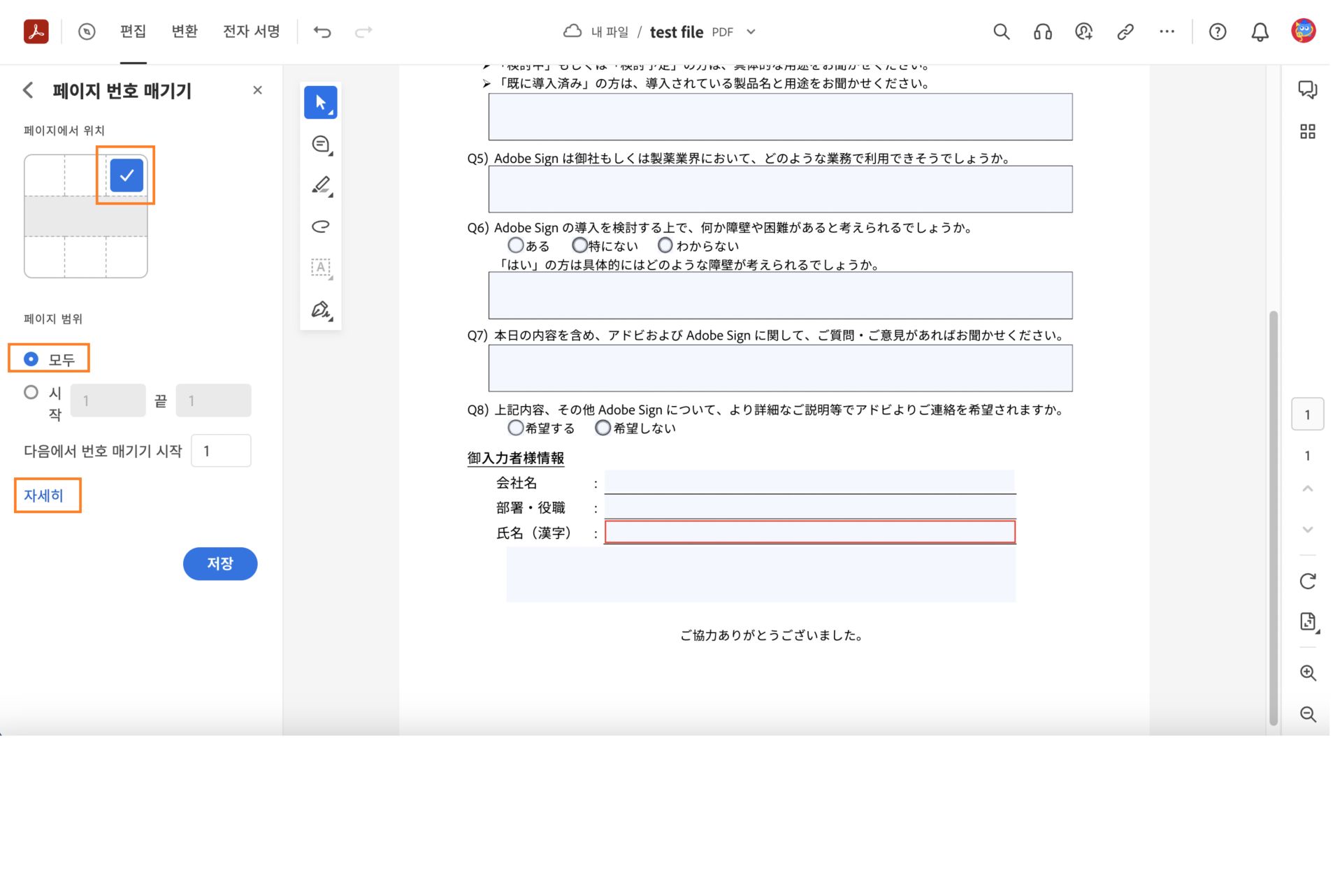Click the Q4 product name text field
This screenshot has width=1342, height=896.
coord(780,117)
